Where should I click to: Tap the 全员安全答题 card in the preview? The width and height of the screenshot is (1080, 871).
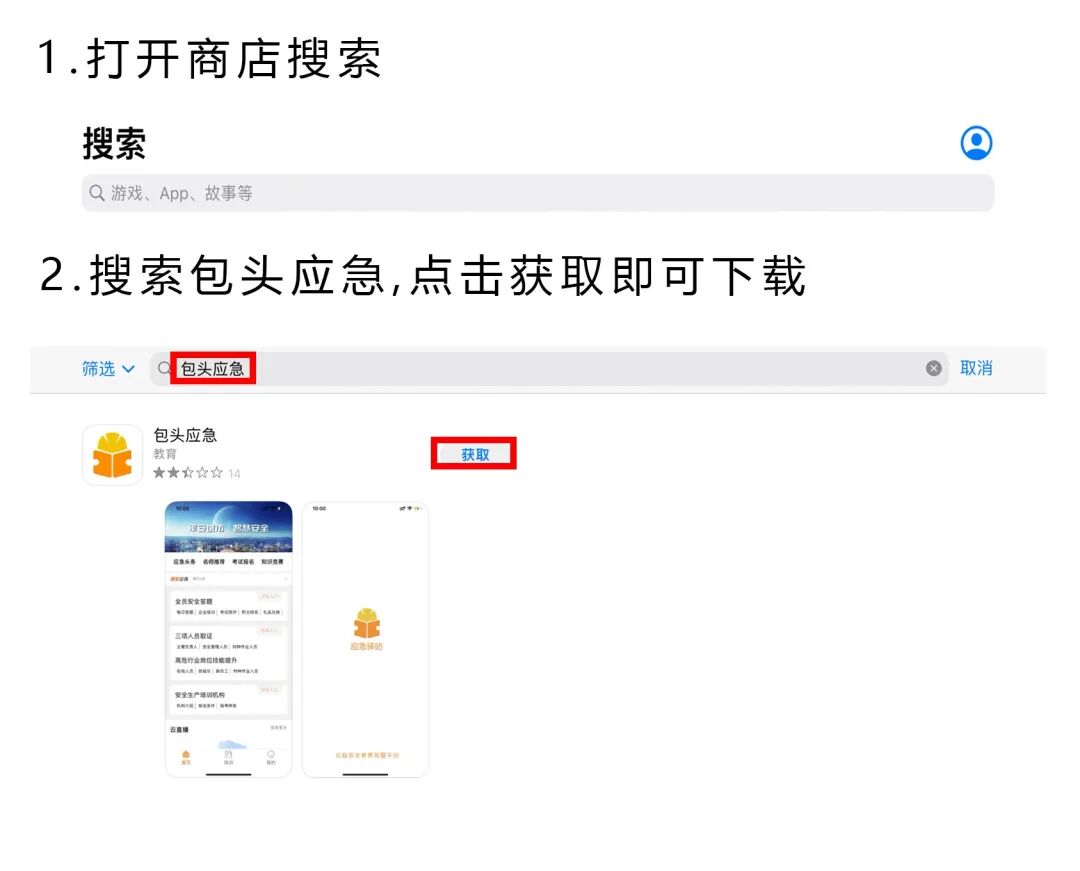pyautogui.click(x=228, y=605)
